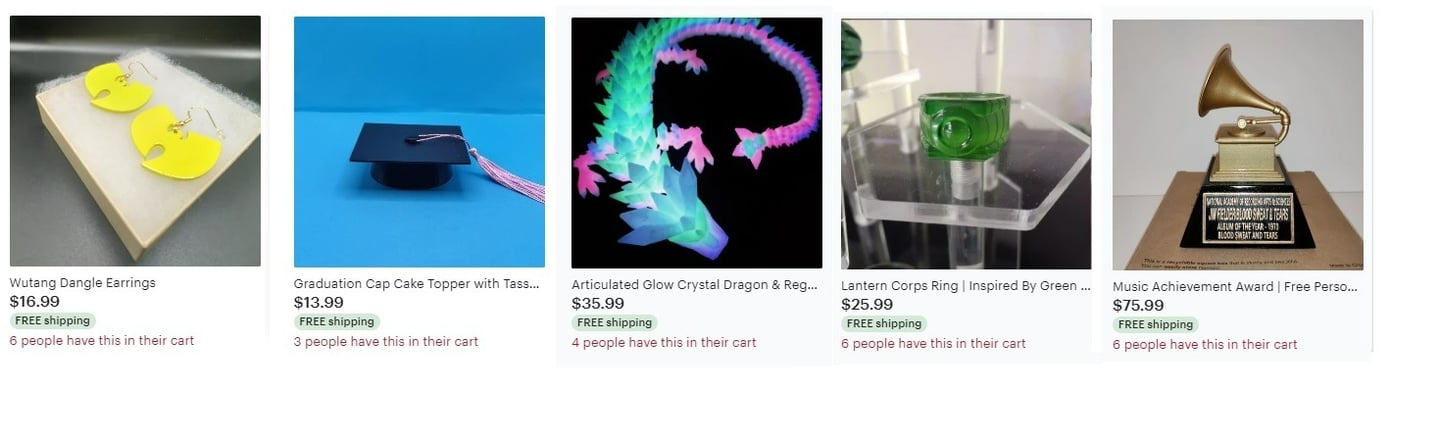
Task: Click the $13.99 price of the cake topper
Action: (x=319, y=302)
